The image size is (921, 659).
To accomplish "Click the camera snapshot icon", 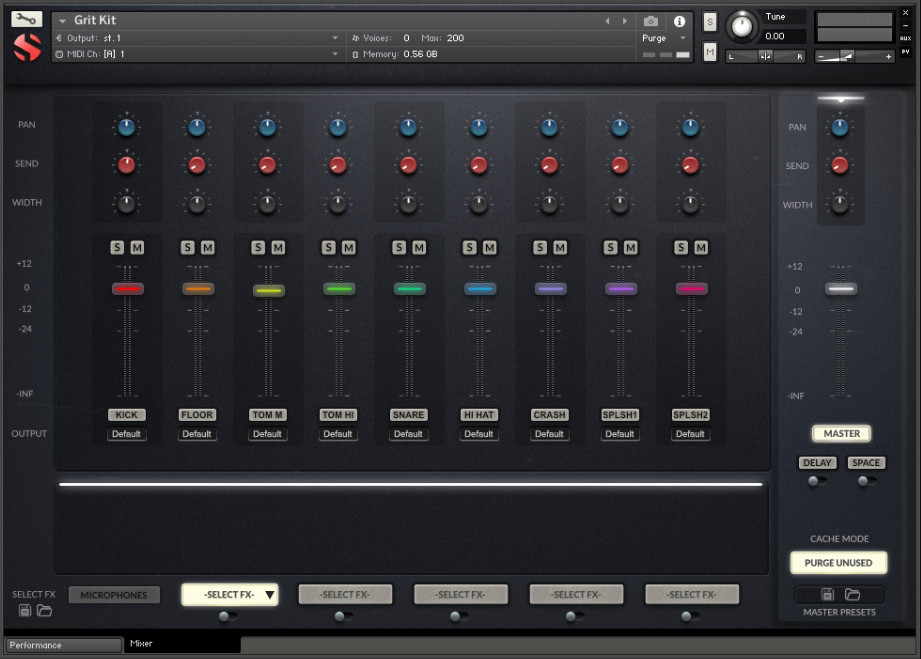I will coord(650,21).
